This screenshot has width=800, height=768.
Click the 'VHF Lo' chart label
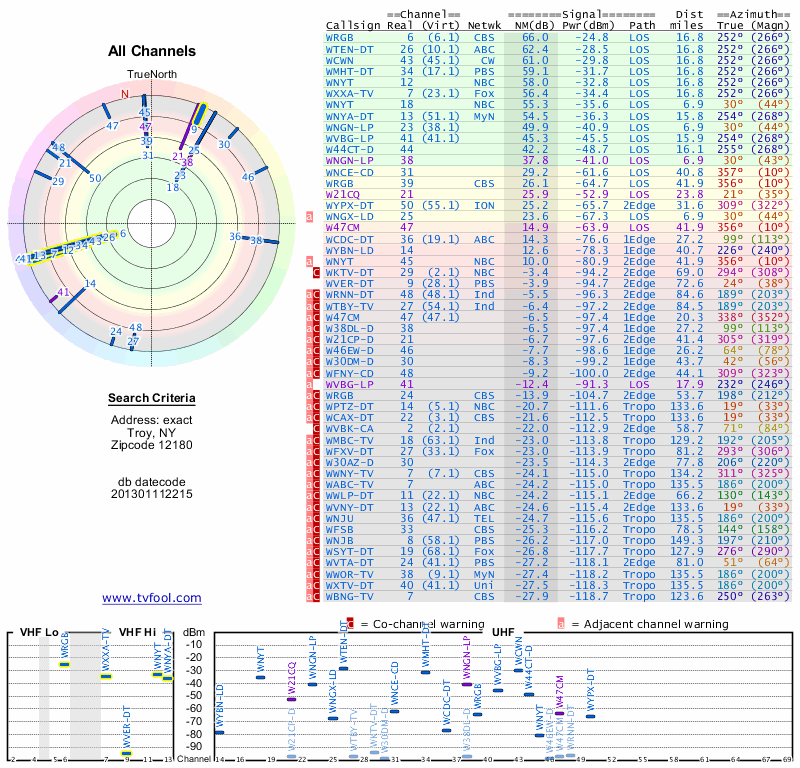click(39, 632)
